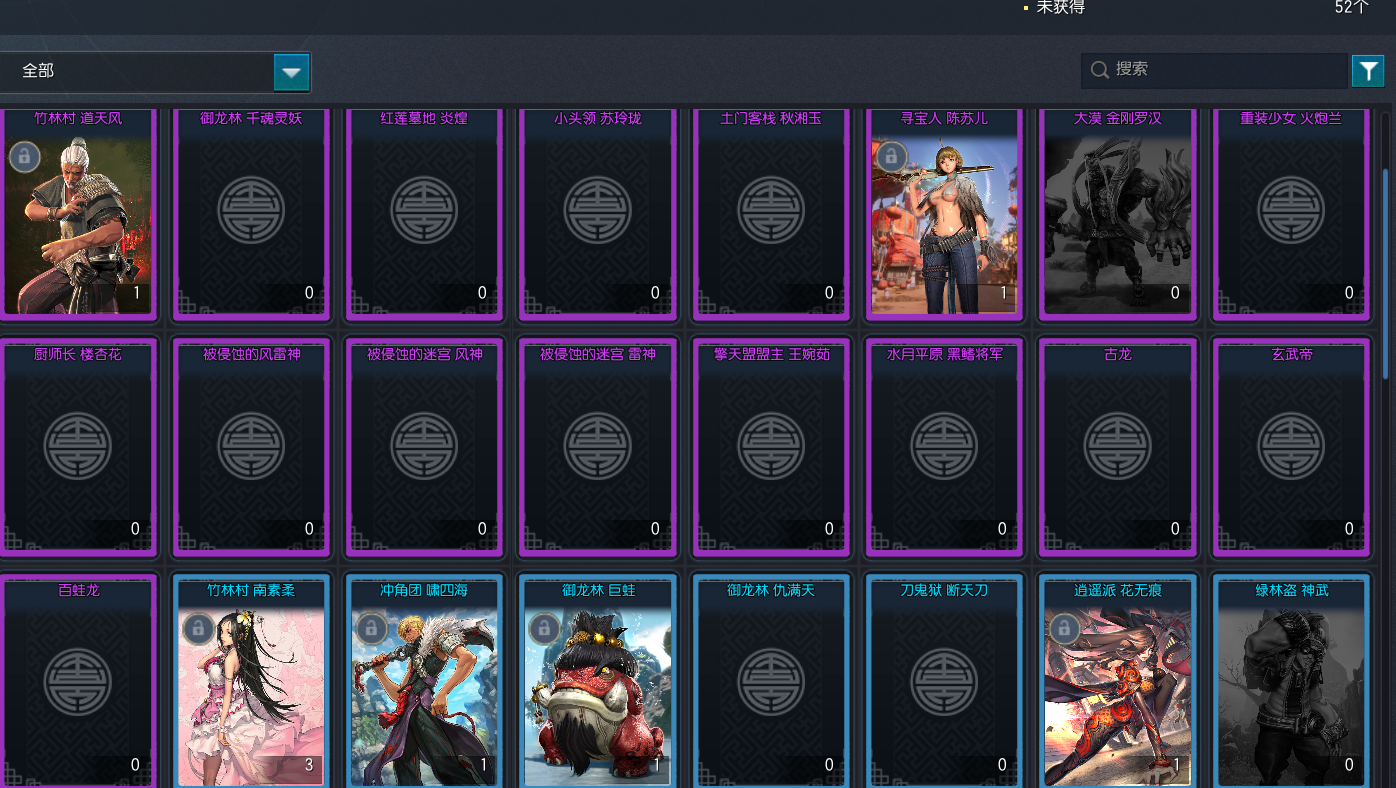
Task: Click the 厨师长 楼杏花 card title
Action: tap(78, 354)
